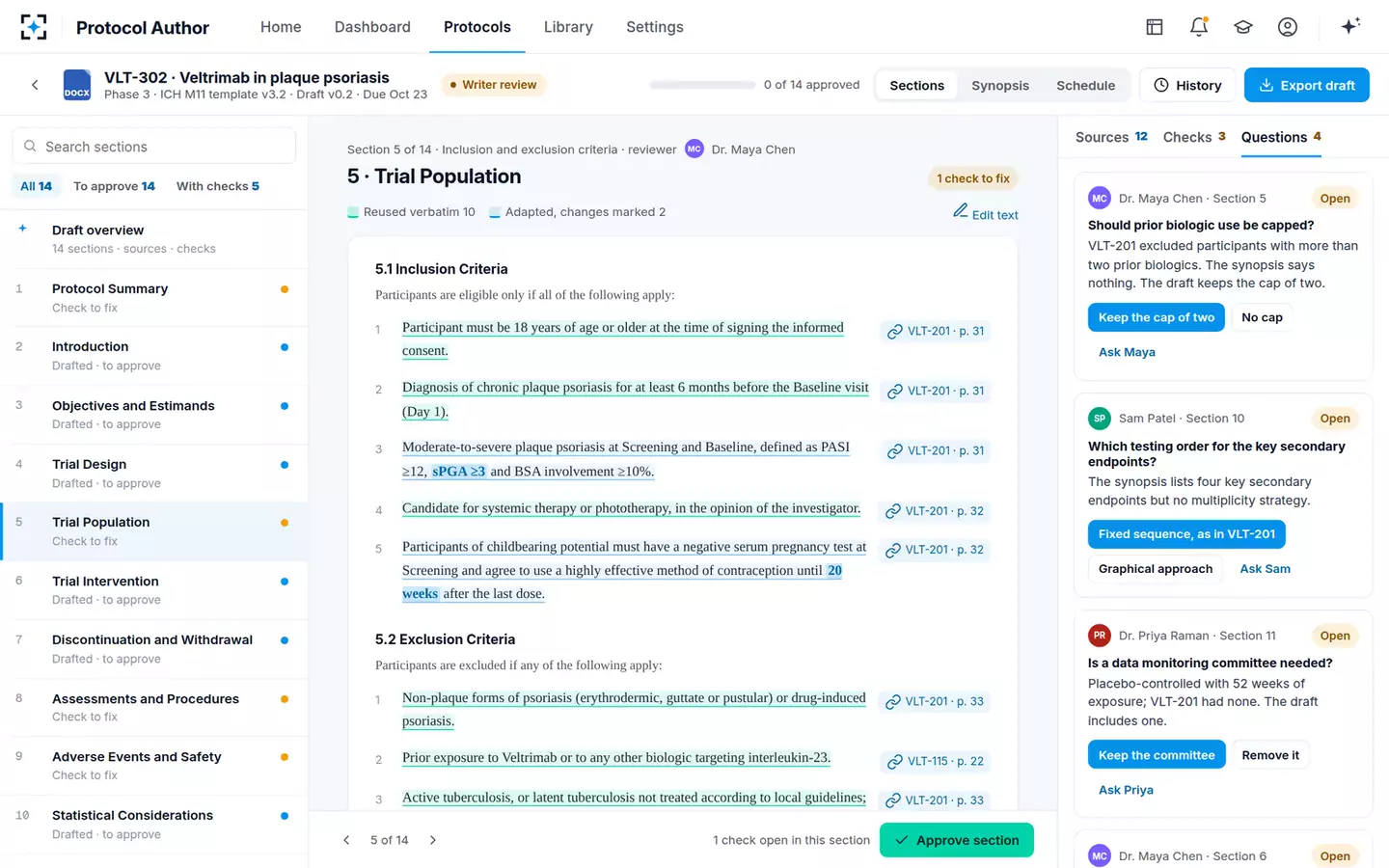This screenshot has width=1389, height=868.
Task: Approve section button
Action: (957, 840)
